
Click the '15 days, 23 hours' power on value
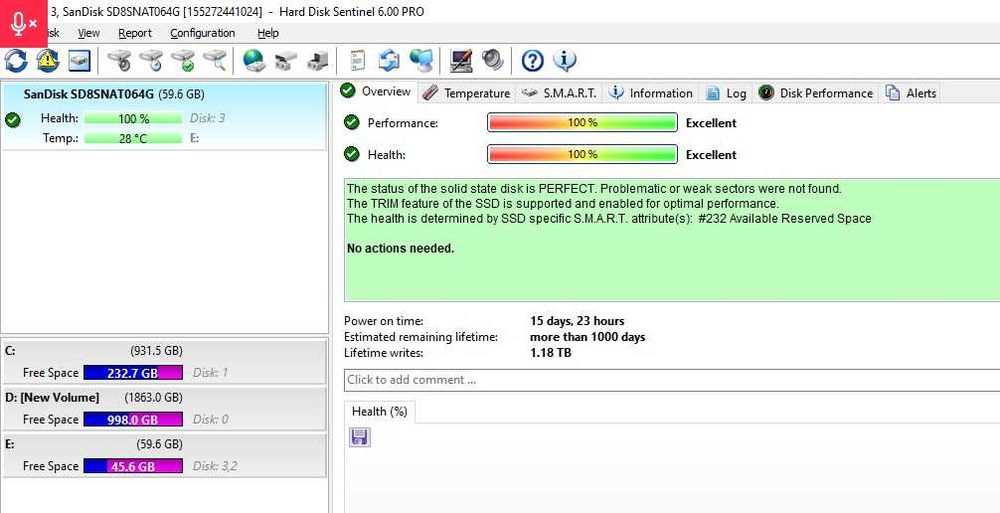pyautogui.click(x=577, y=321)
